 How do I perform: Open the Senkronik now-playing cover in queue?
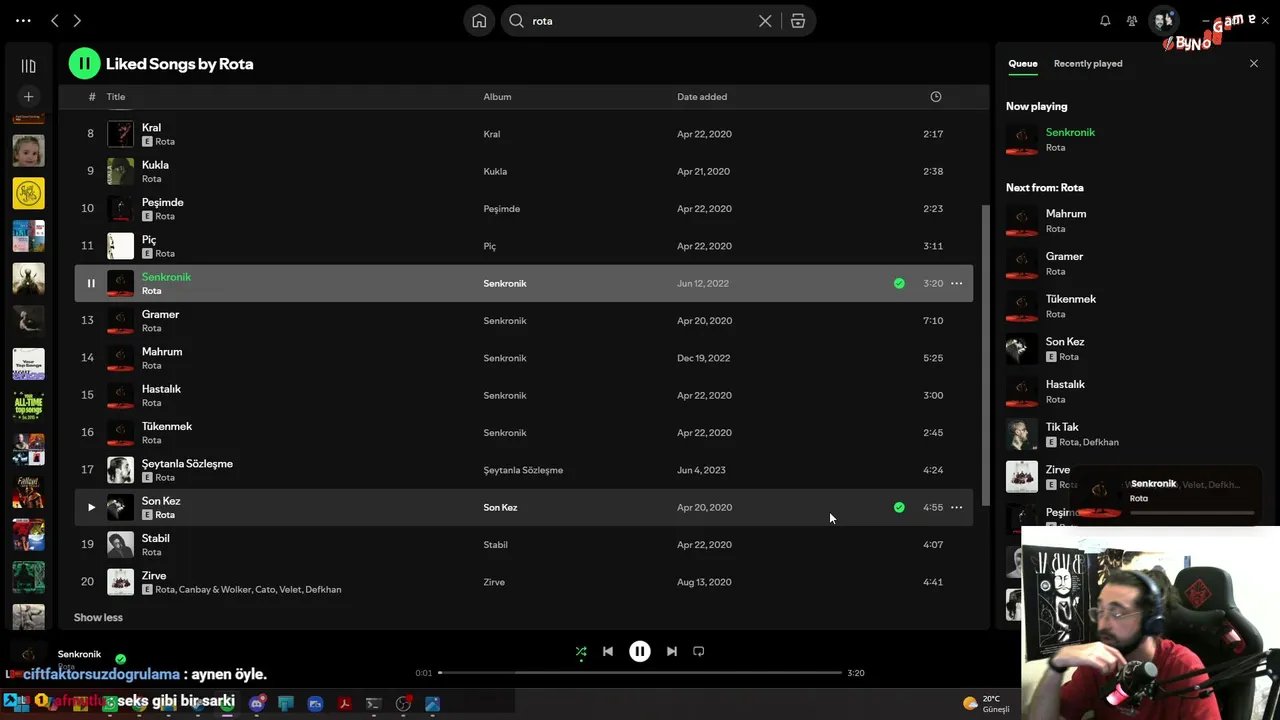[1022, 140]
